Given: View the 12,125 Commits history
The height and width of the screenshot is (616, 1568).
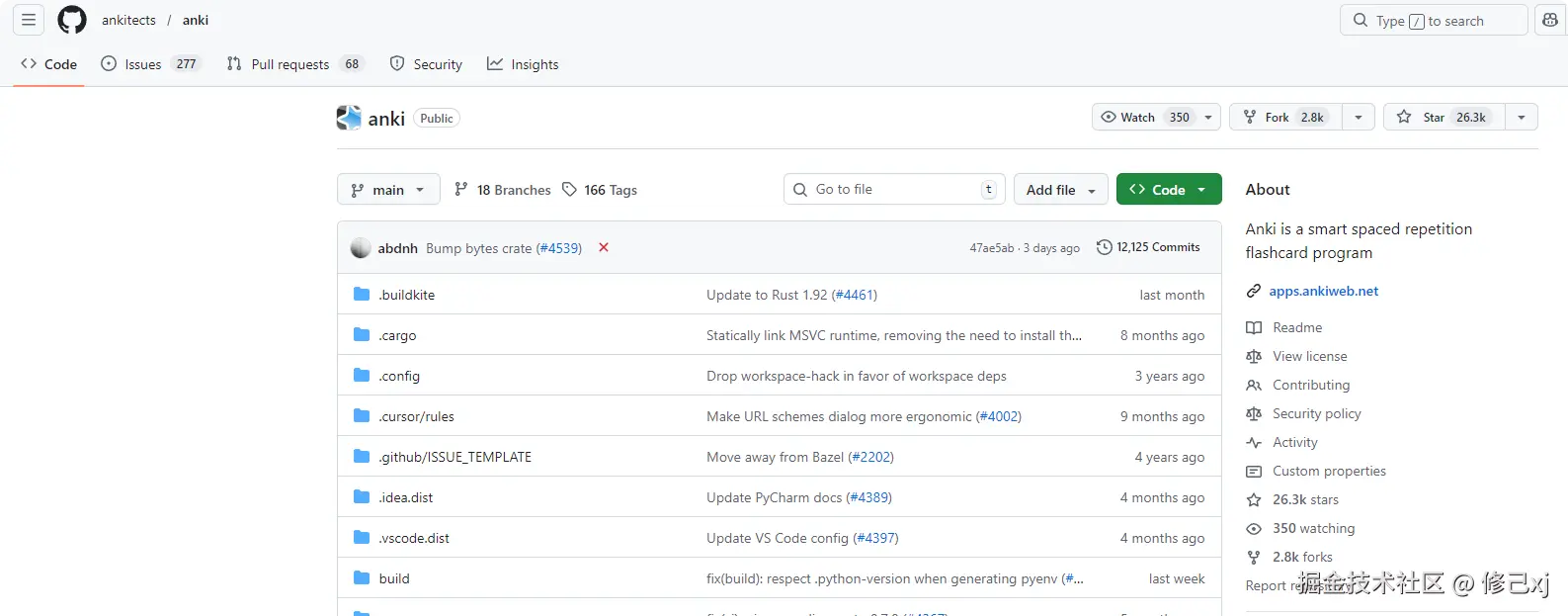Looking at the screenshot, I should (1148, 247).
